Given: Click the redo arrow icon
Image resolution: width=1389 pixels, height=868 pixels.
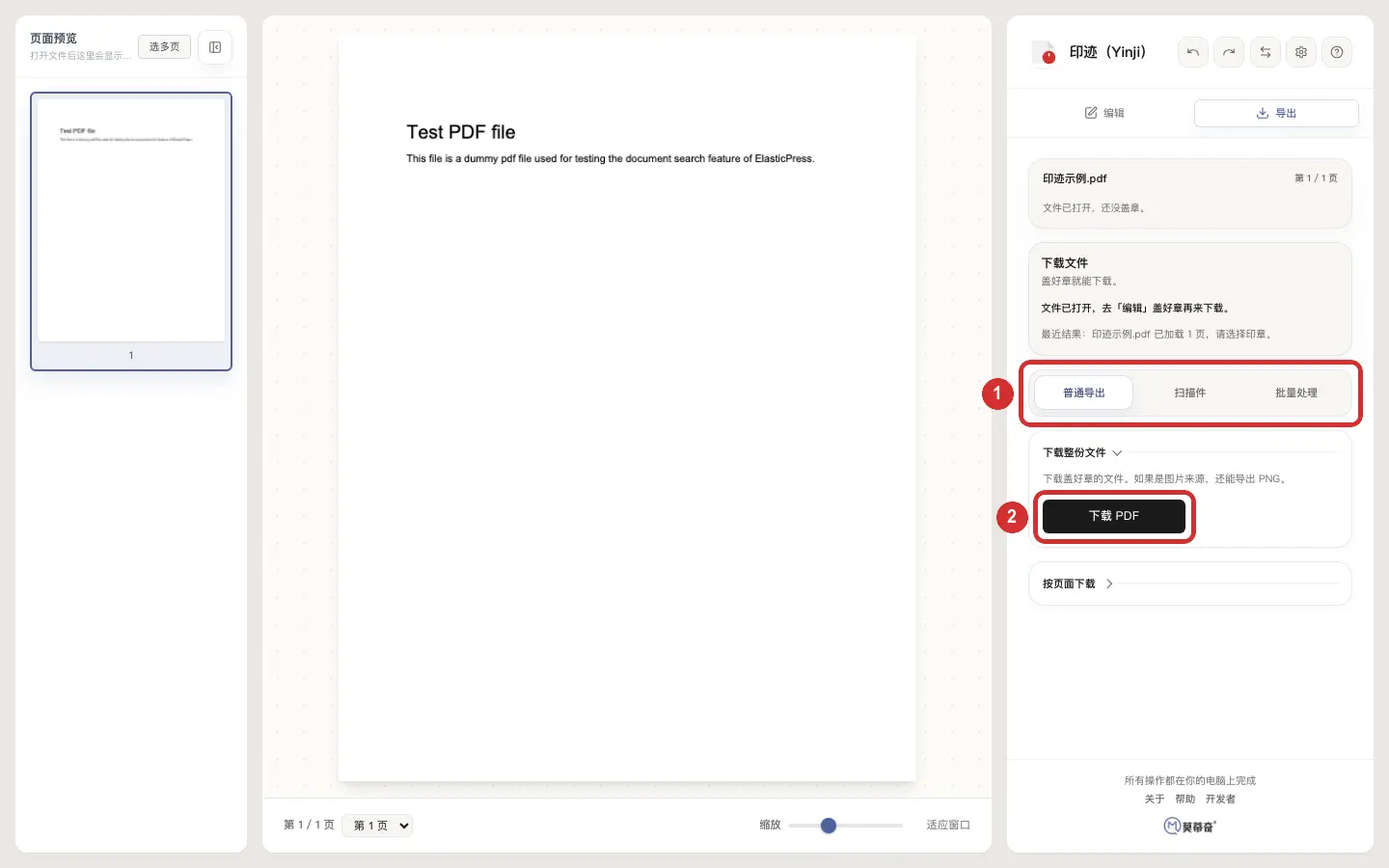Looking at the screenshot, I should [1229, 52].
